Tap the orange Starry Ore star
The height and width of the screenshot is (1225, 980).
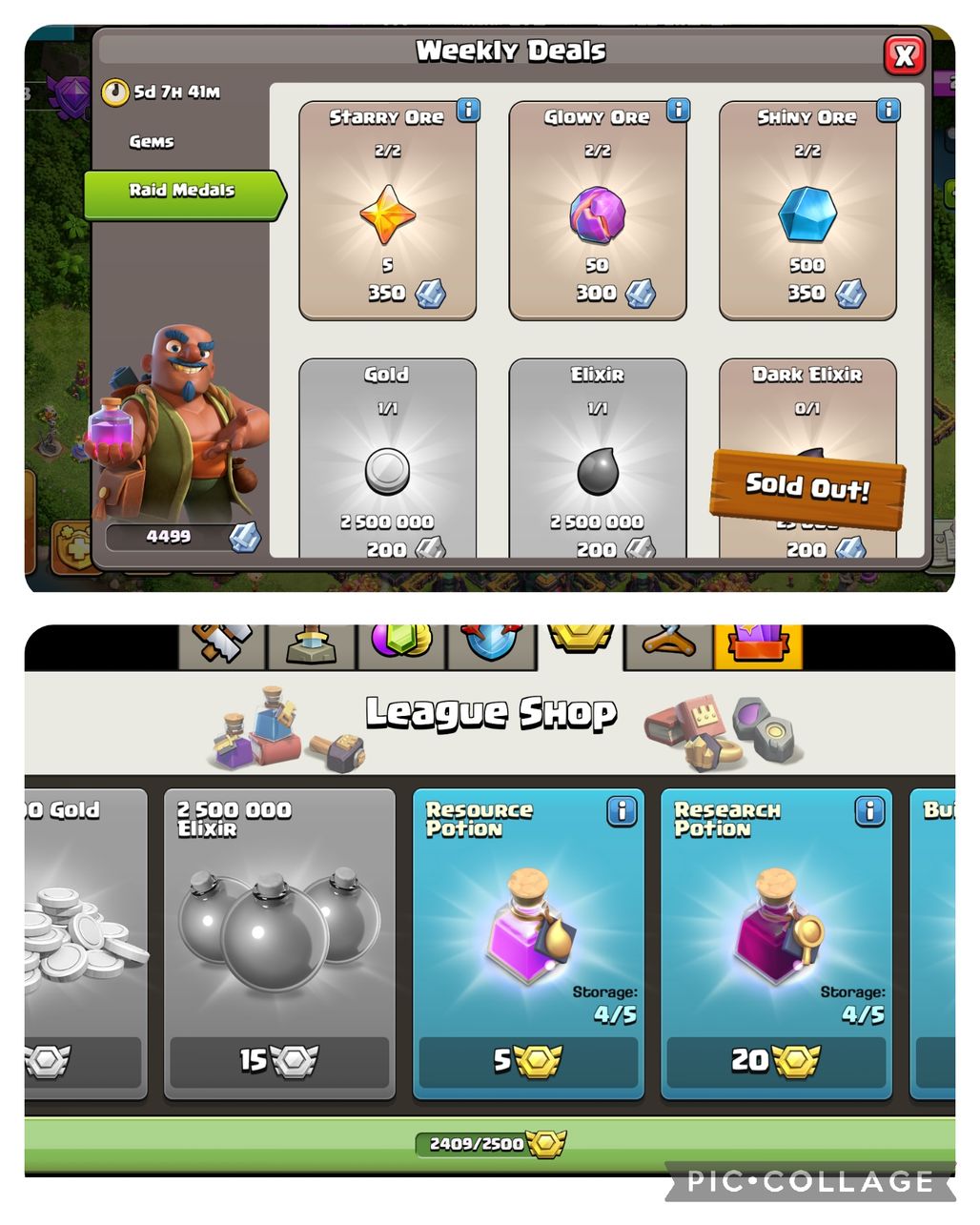[x=387, y=214]
